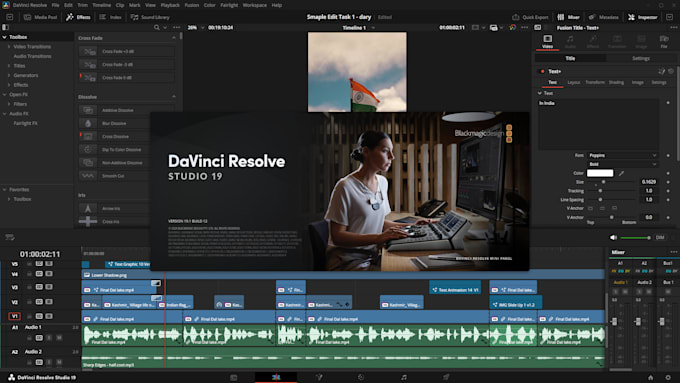Toggle the Effects panel button
This screenshot has height=383, width=680.
coord(78,17)
